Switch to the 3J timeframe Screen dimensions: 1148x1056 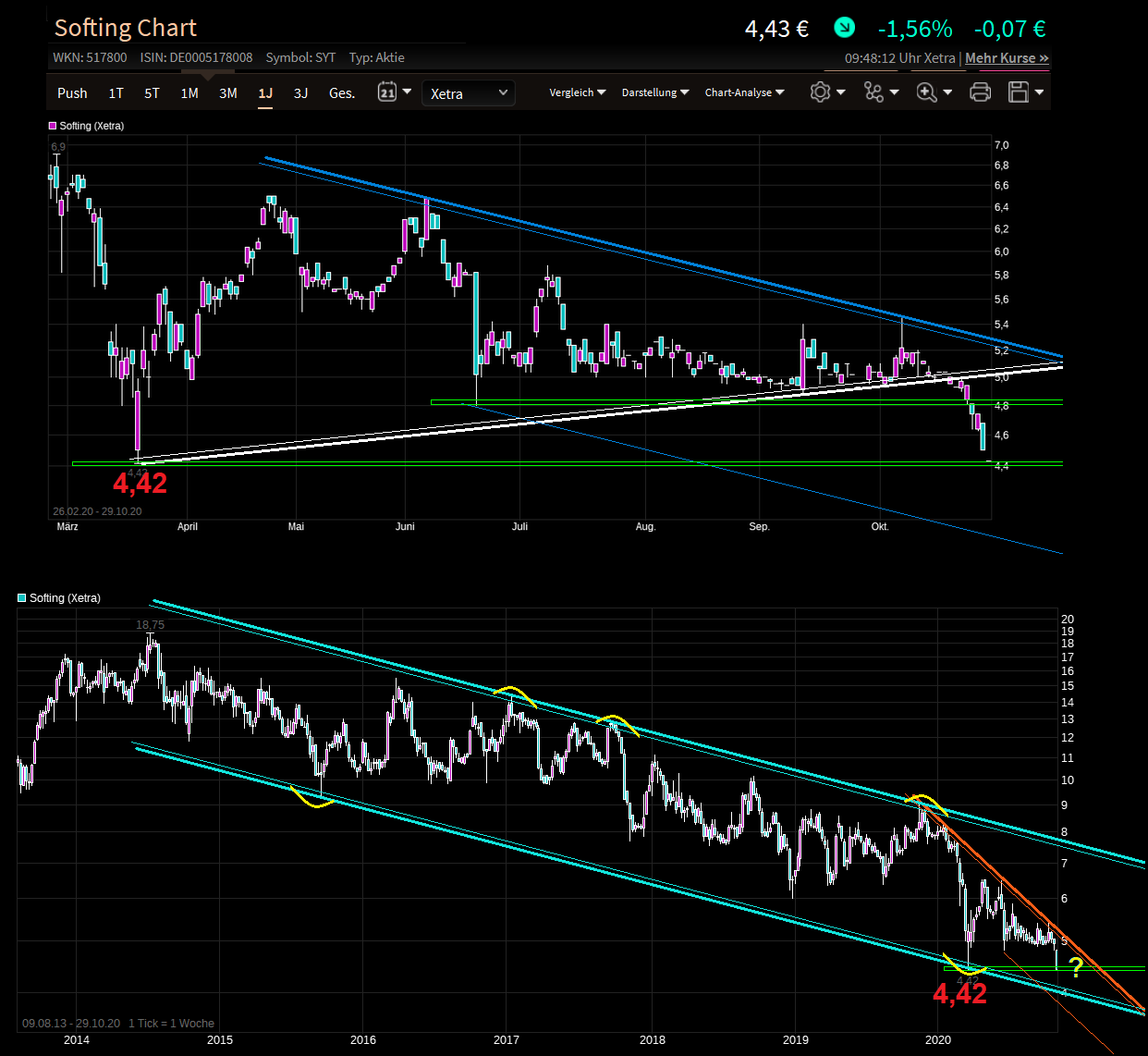[300, 92]
